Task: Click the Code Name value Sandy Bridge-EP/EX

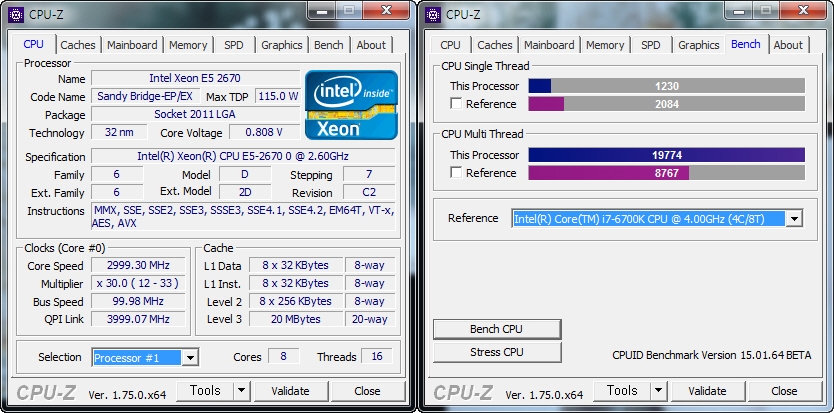Action: coord(146,96)
